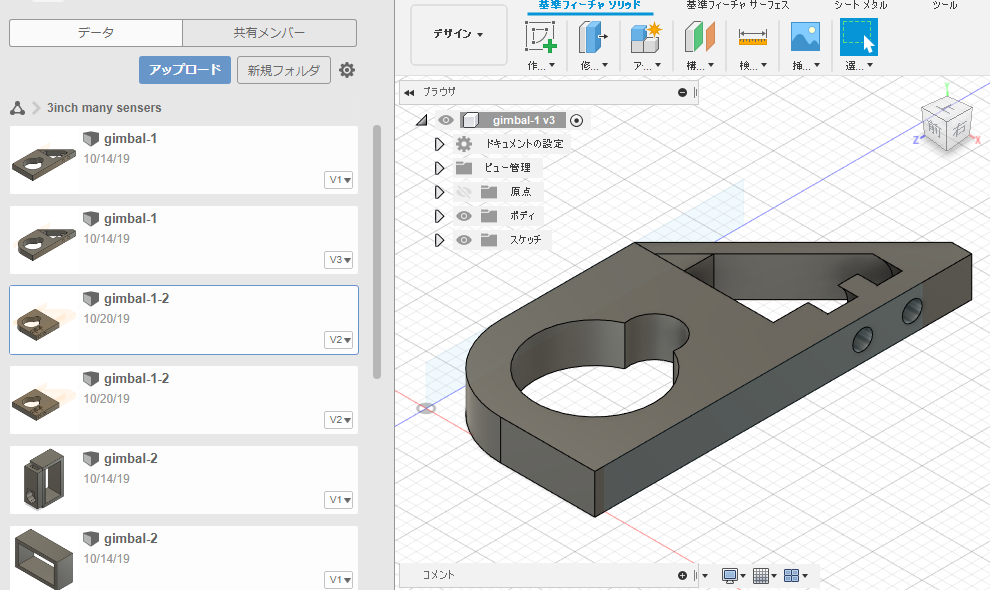Expand the 原点 node
Image resolution: width=990 pixels, height=590 pixels.
pos(439,192)
